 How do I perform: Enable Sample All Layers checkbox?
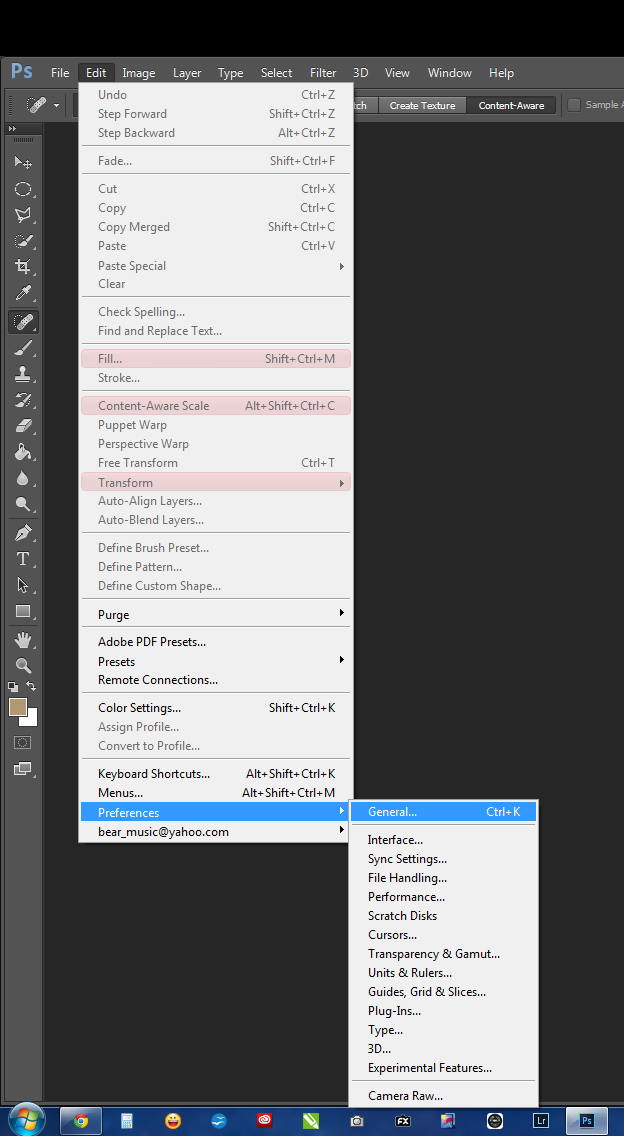tap(574, 105)
